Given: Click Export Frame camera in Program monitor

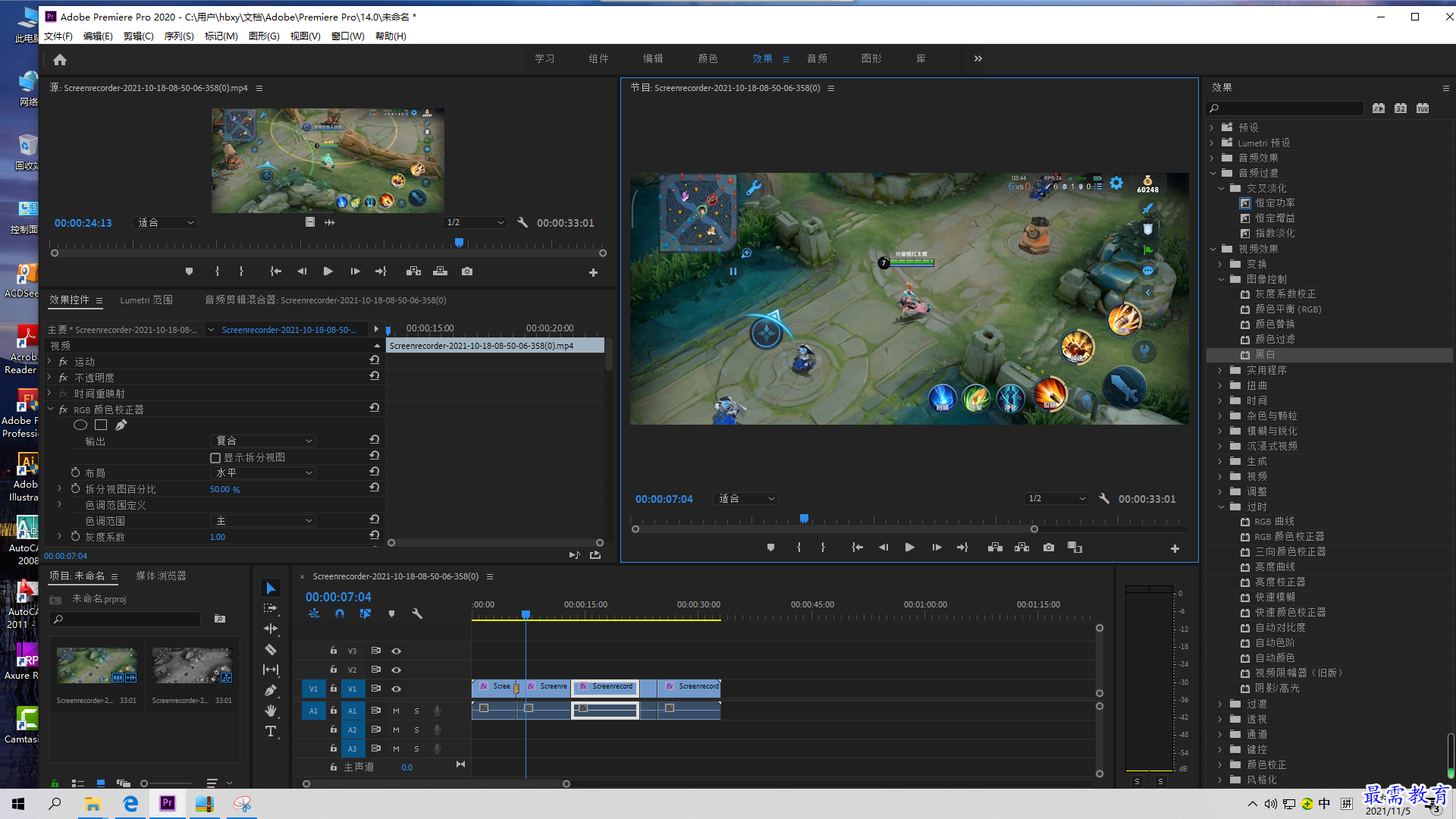Looking at the screenshot, I should [1049, 548].
